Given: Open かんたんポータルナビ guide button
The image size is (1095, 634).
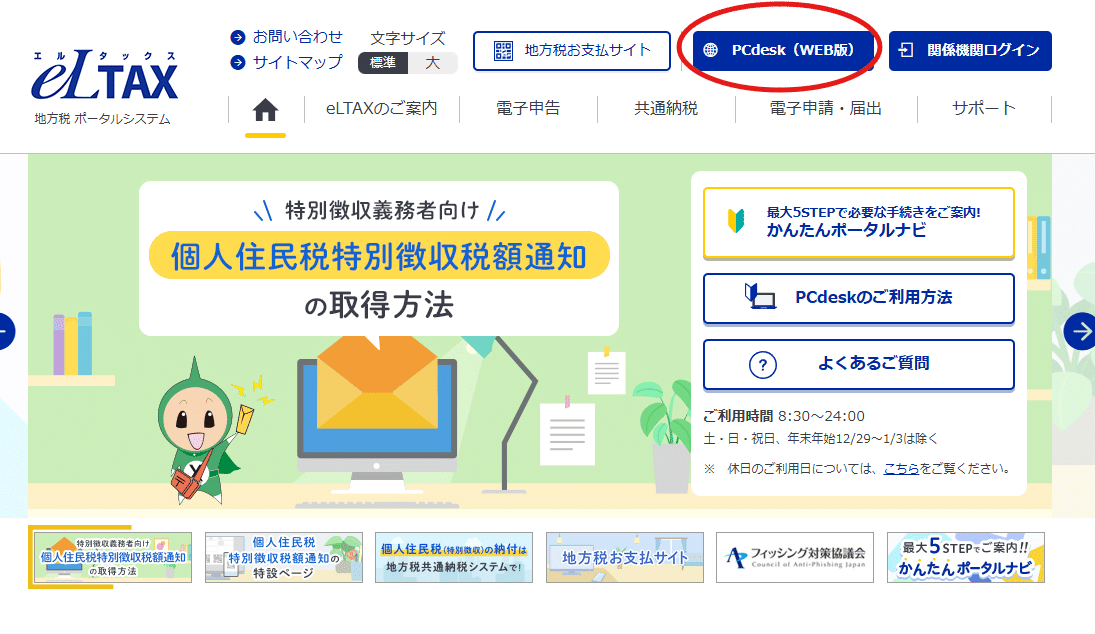Looking at the screenshot, I should [x=859, y=223].
